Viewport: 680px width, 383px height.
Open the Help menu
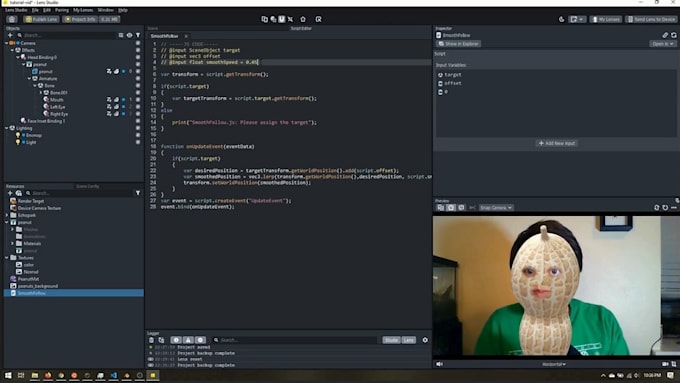click(x=123, y=10)
